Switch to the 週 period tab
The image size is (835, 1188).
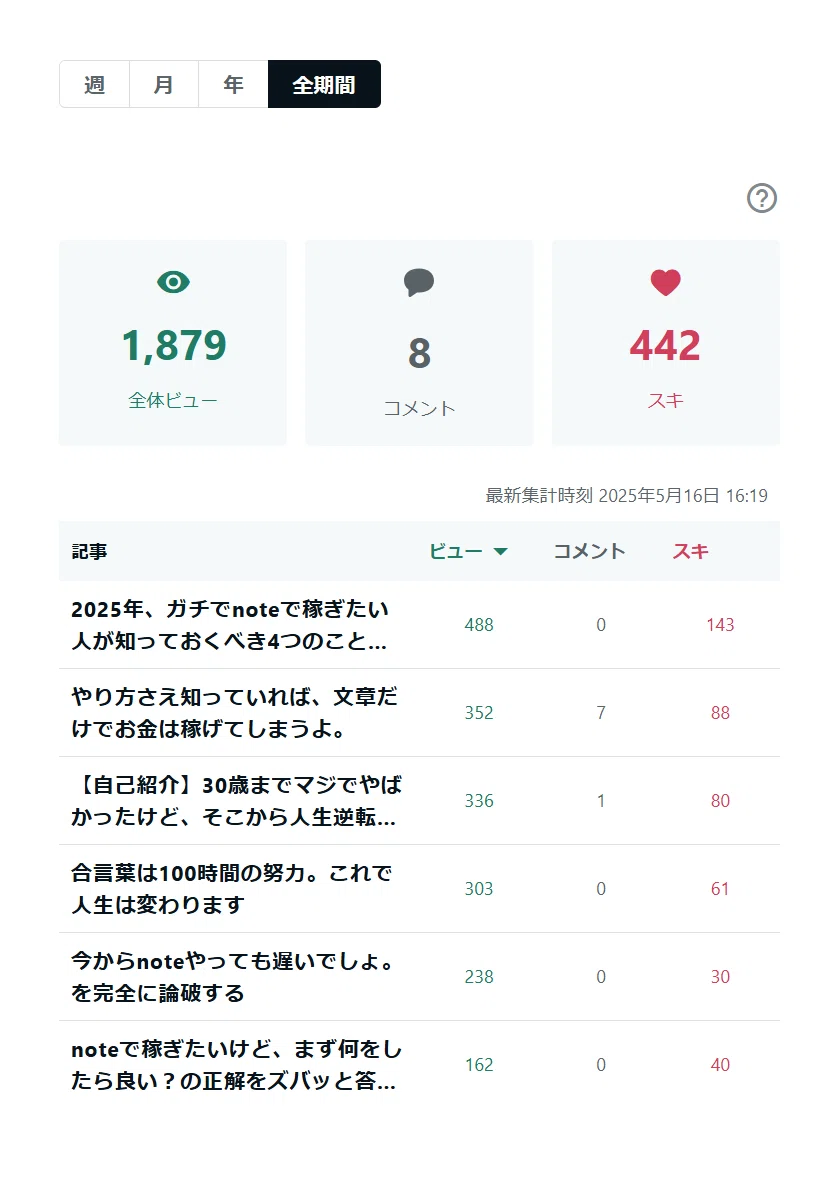94,84
